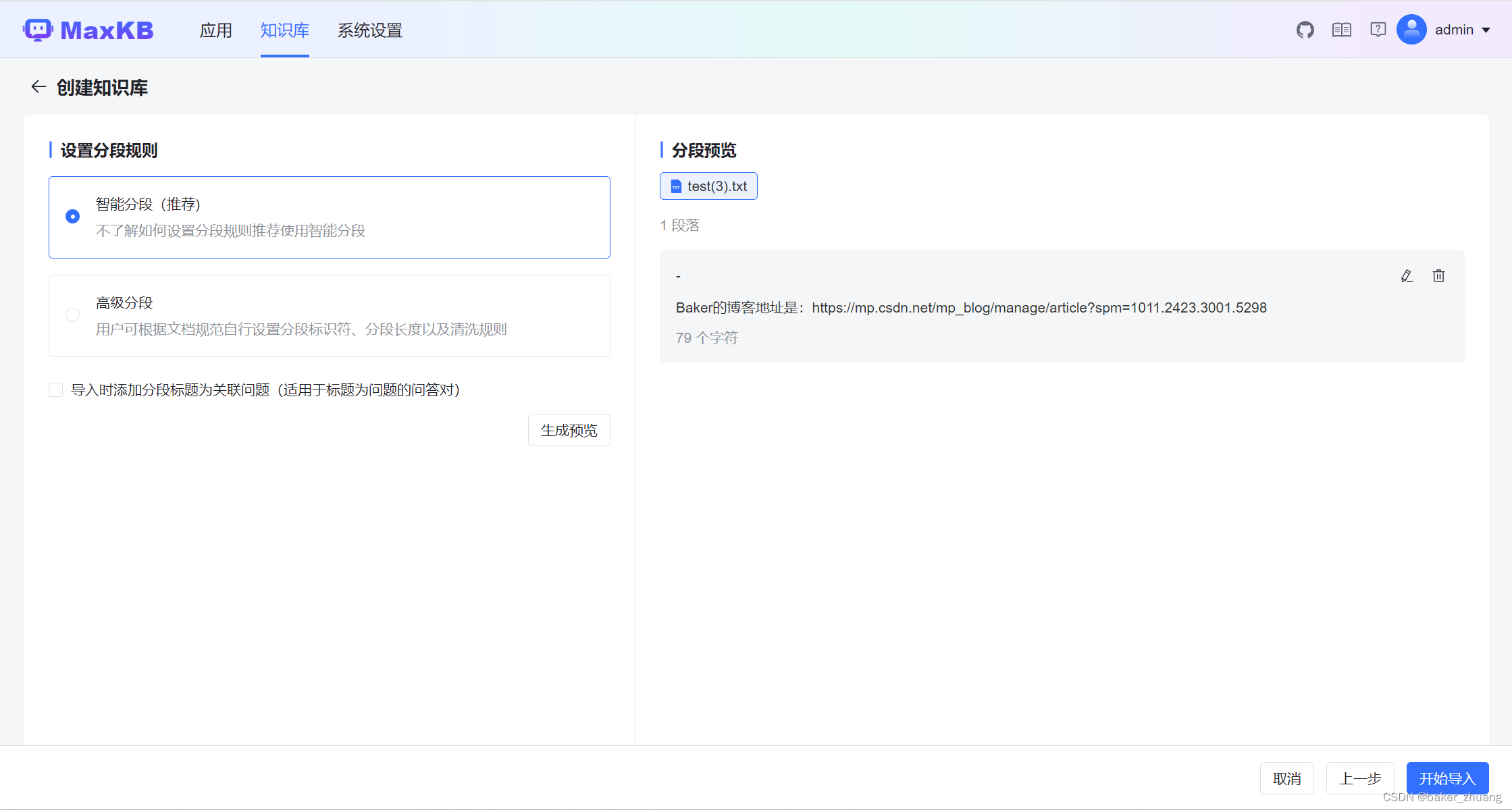Screen dimensions: 1512x810
Task: Click the MaxKB logo
Action: [88, 30]
